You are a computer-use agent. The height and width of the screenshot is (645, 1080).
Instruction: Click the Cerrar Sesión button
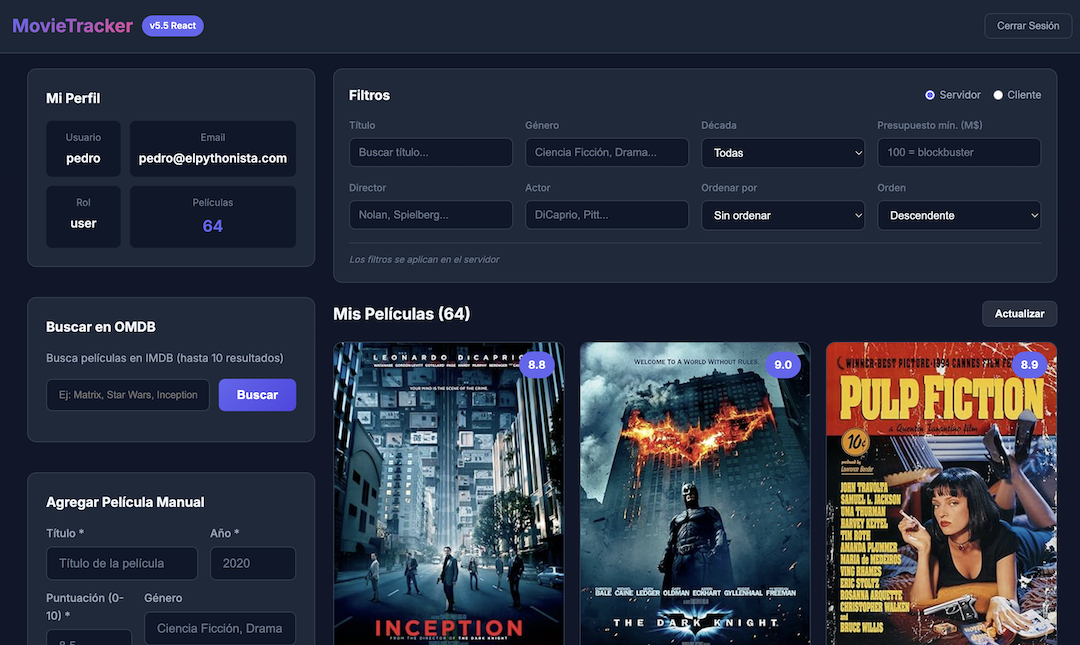[x=1028, y=25]
